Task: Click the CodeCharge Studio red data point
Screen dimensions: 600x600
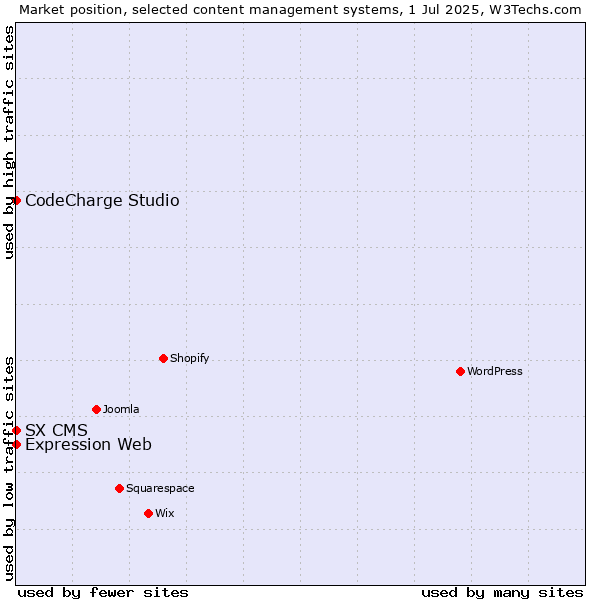Action: coord(16,201)
